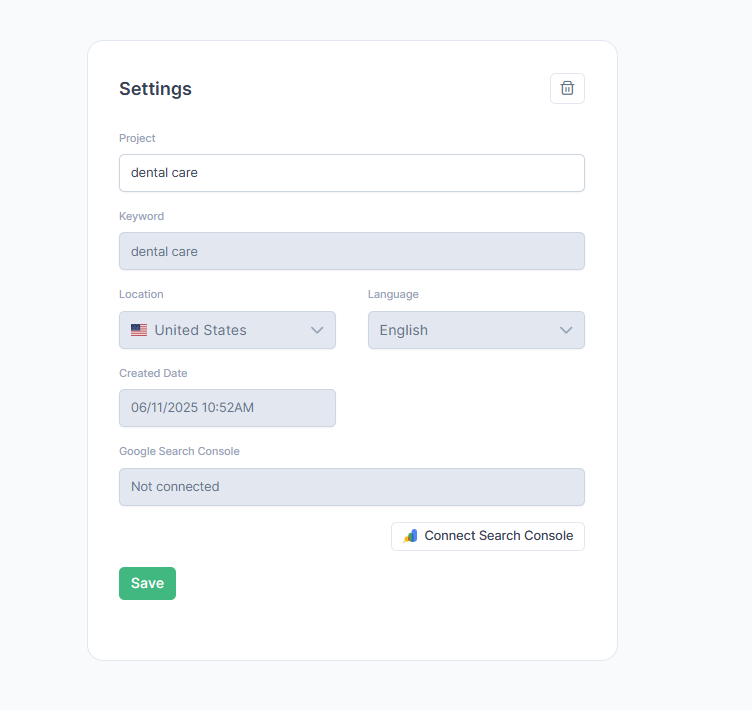Expand the Location dropdown chevron
This screenshot has width=752, height=710.
point(317,330)
